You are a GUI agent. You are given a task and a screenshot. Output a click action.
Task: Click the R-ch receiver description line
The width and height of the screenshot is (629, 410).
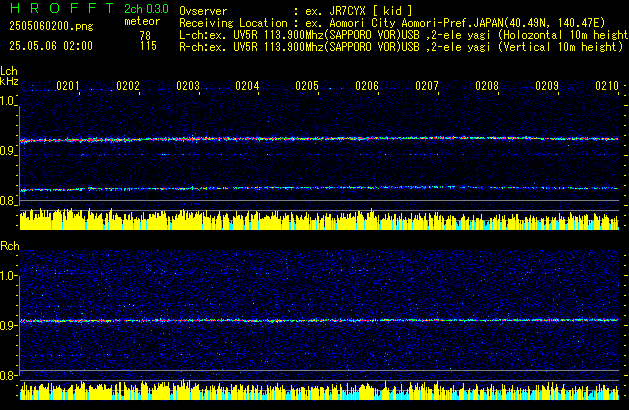point(401,47)
